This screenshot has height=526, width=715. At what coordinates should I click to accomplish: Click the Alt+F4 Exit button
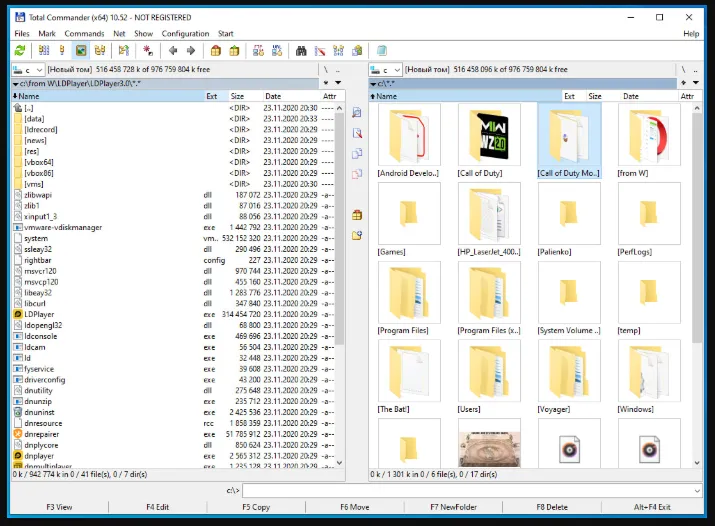tap(652, 507)
